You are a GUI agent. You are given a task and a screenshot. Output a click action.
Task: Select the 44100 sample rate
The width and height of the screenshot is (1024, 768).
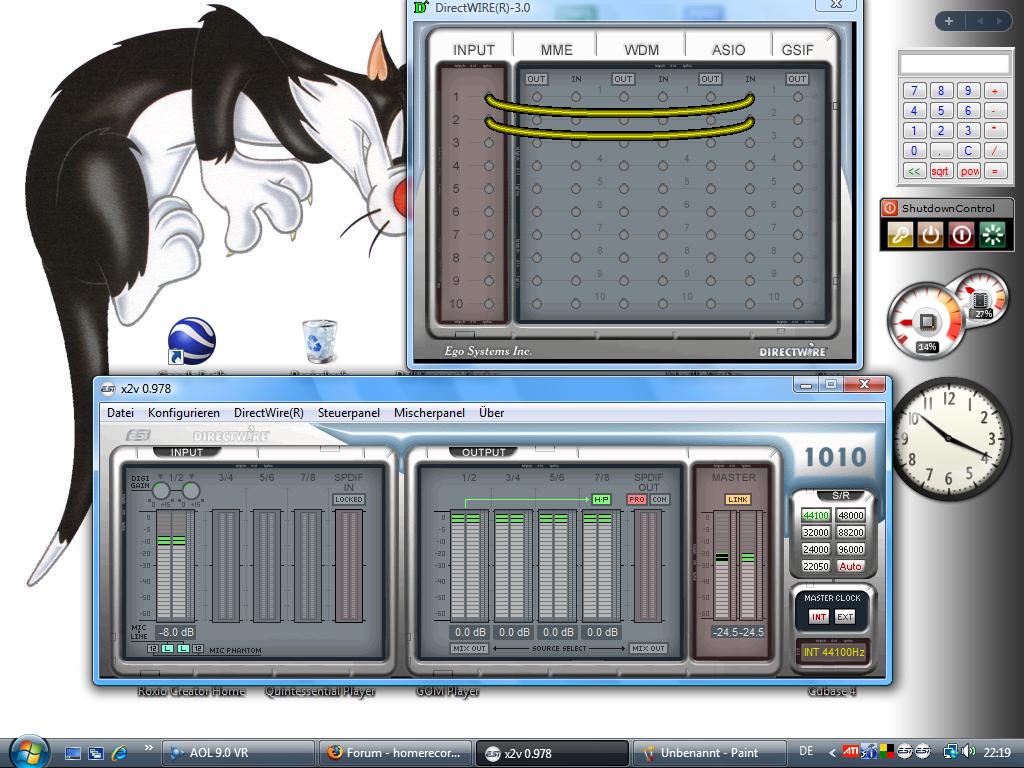point(816,515)
